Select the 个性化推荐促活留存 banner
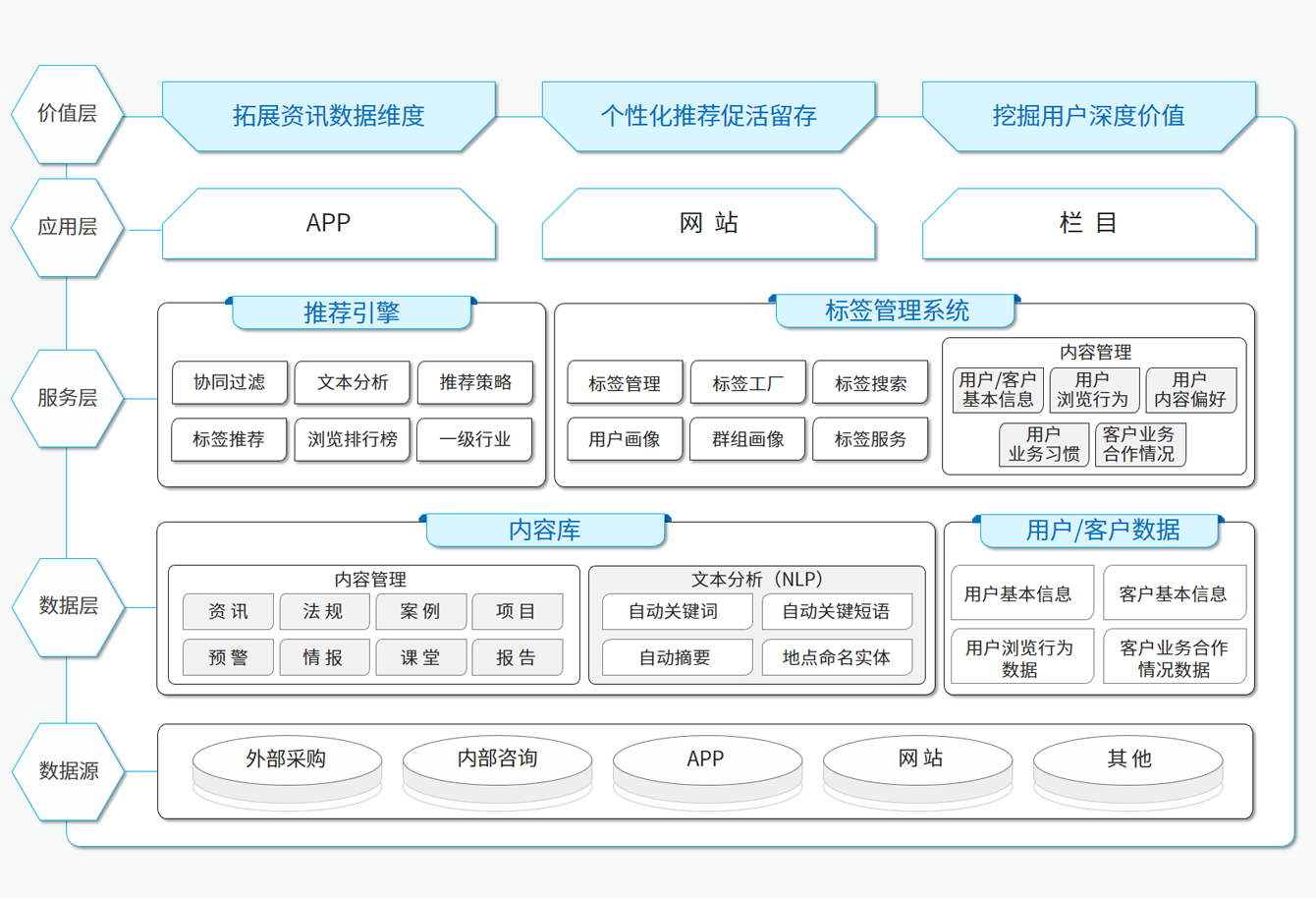1316x898 pixels. (709, 116)
